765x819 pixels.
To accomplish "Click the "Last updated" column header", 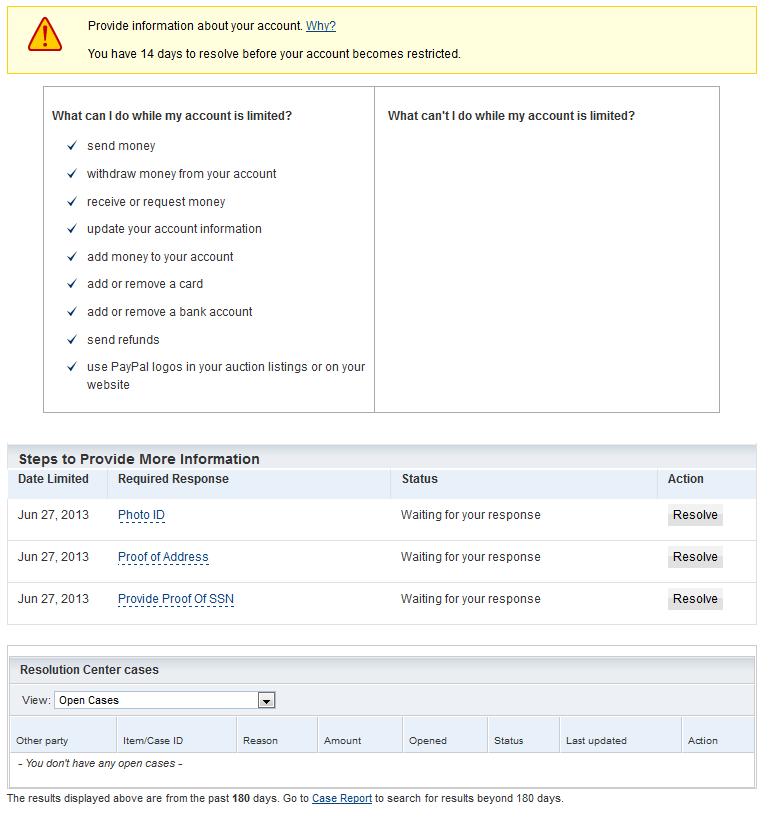I will (596, 741).
